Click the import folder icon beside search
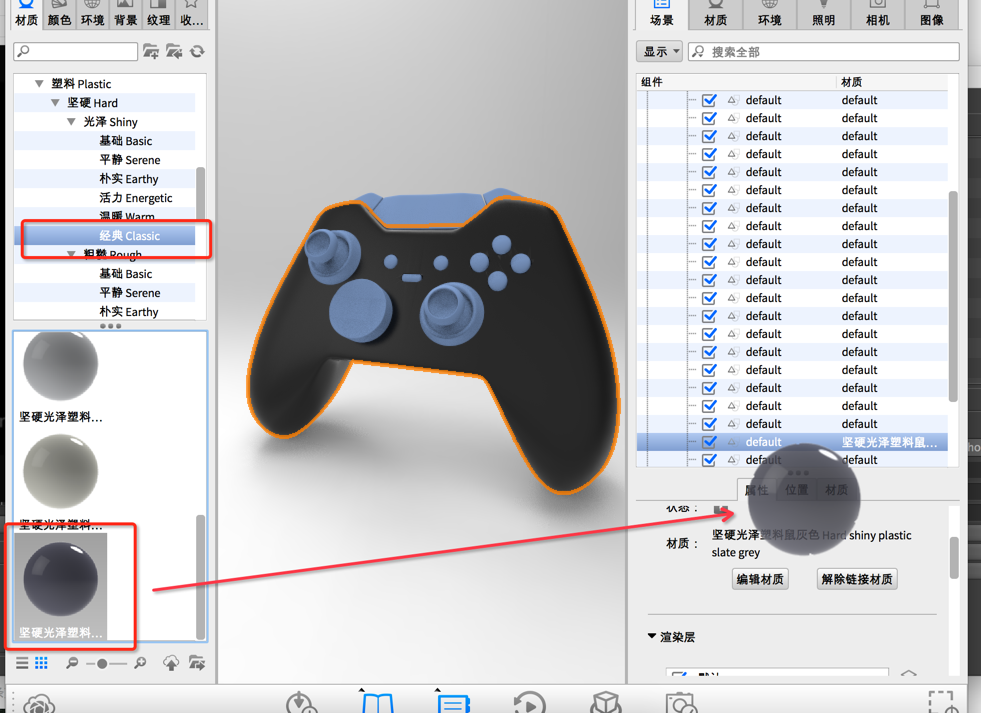Screen dimensions: 981x713 coord(174,51)
